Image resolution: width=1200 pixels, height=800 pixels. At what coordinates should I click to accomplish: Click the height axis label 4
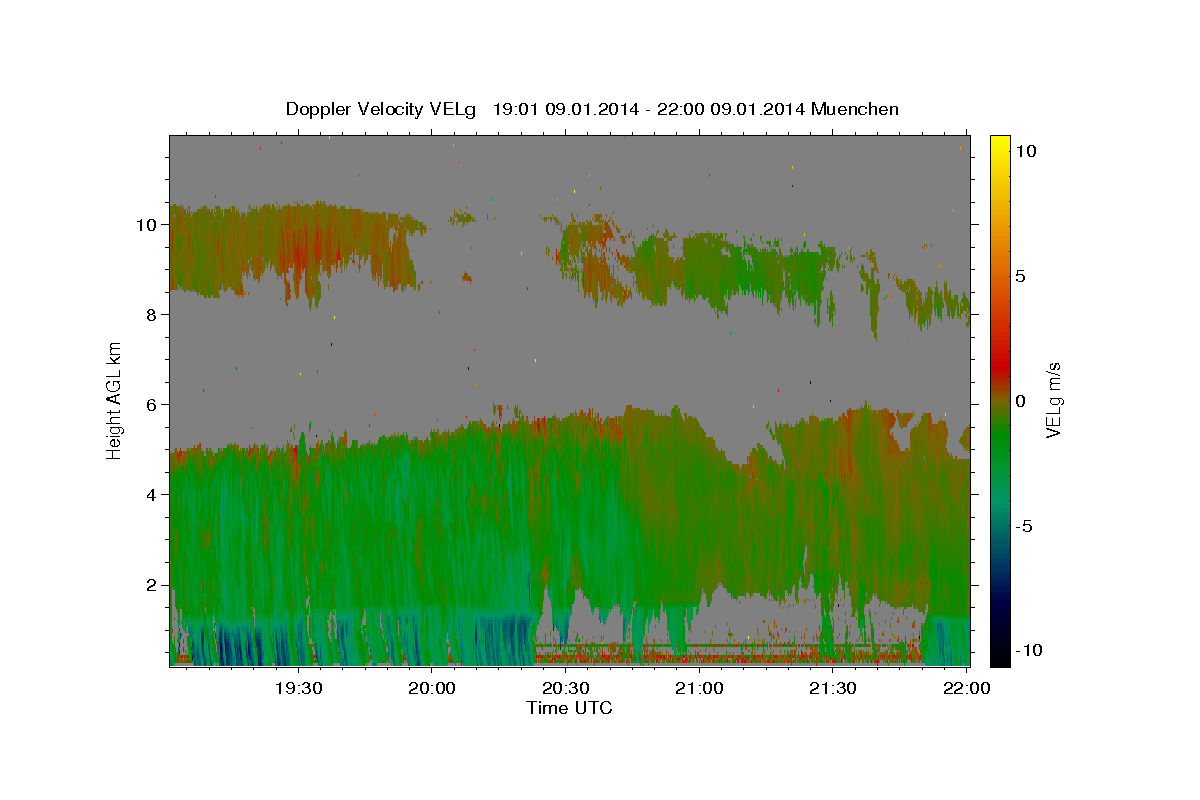150,494
